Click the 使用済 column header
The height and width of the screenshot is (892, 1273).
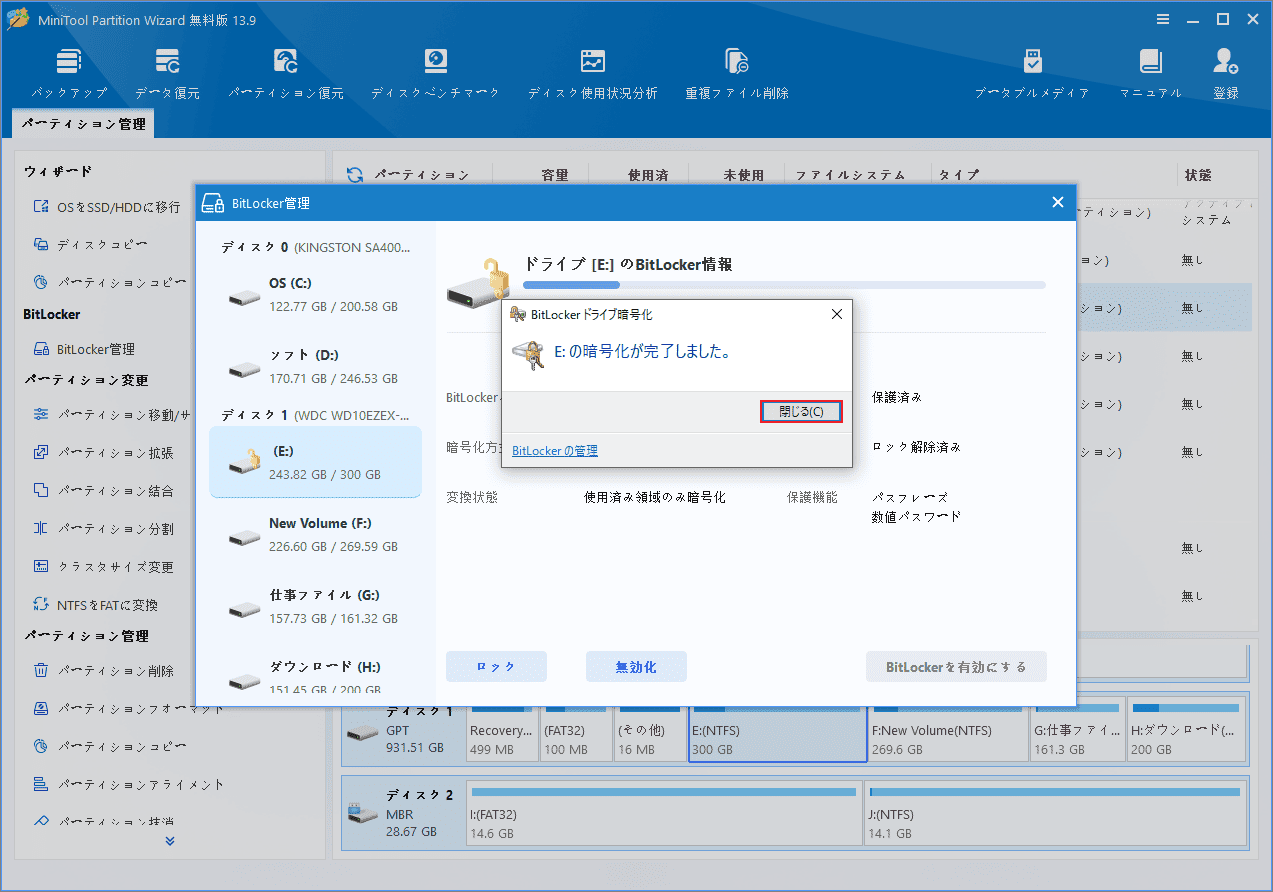click(x=648, y=175)
